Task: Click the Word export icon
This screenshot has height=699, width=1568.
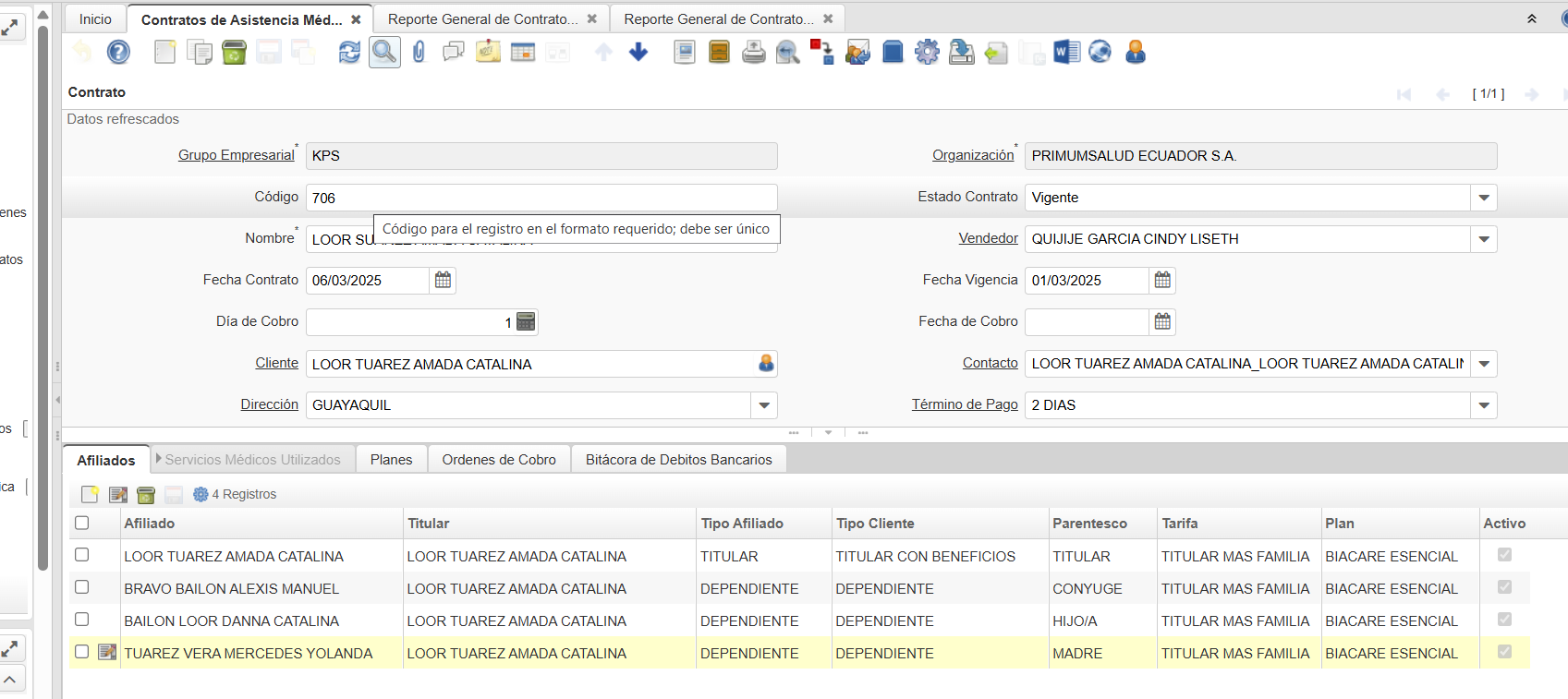Action: pos(1066,53)
